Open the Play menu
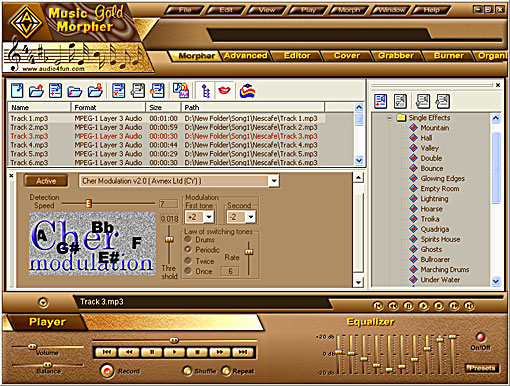The width and height of the screenshot is (510, 386). (x=308, y=10)
